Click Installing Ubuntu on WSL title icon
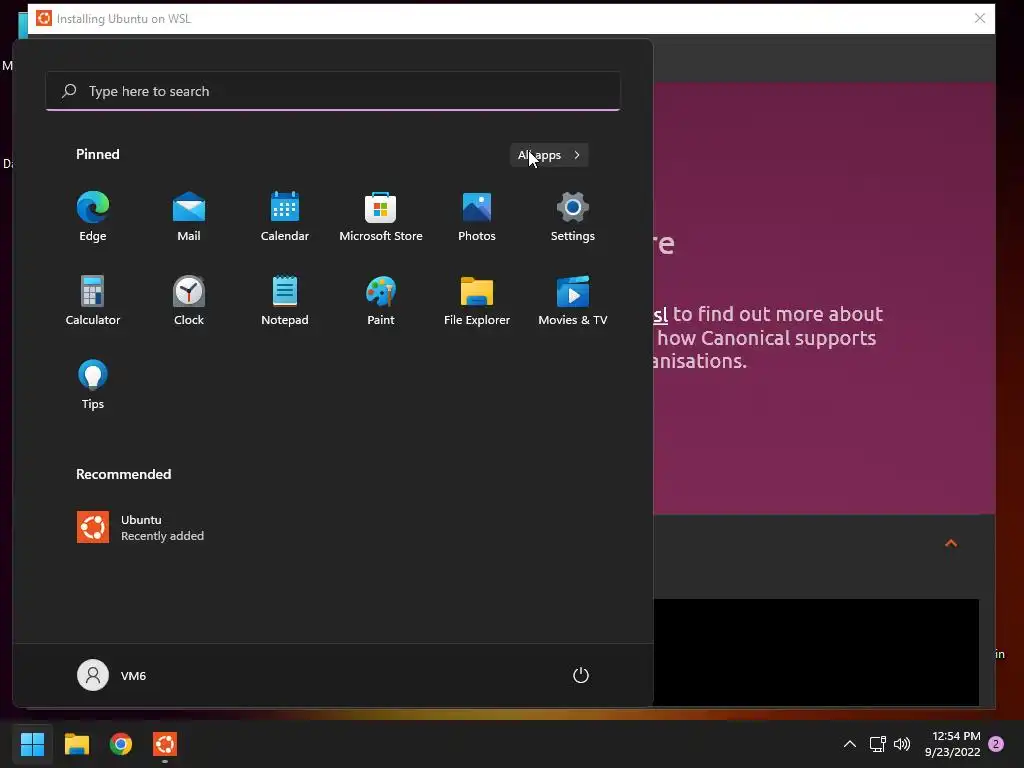This screenshot has height=768, width=1024. [44, 18]
